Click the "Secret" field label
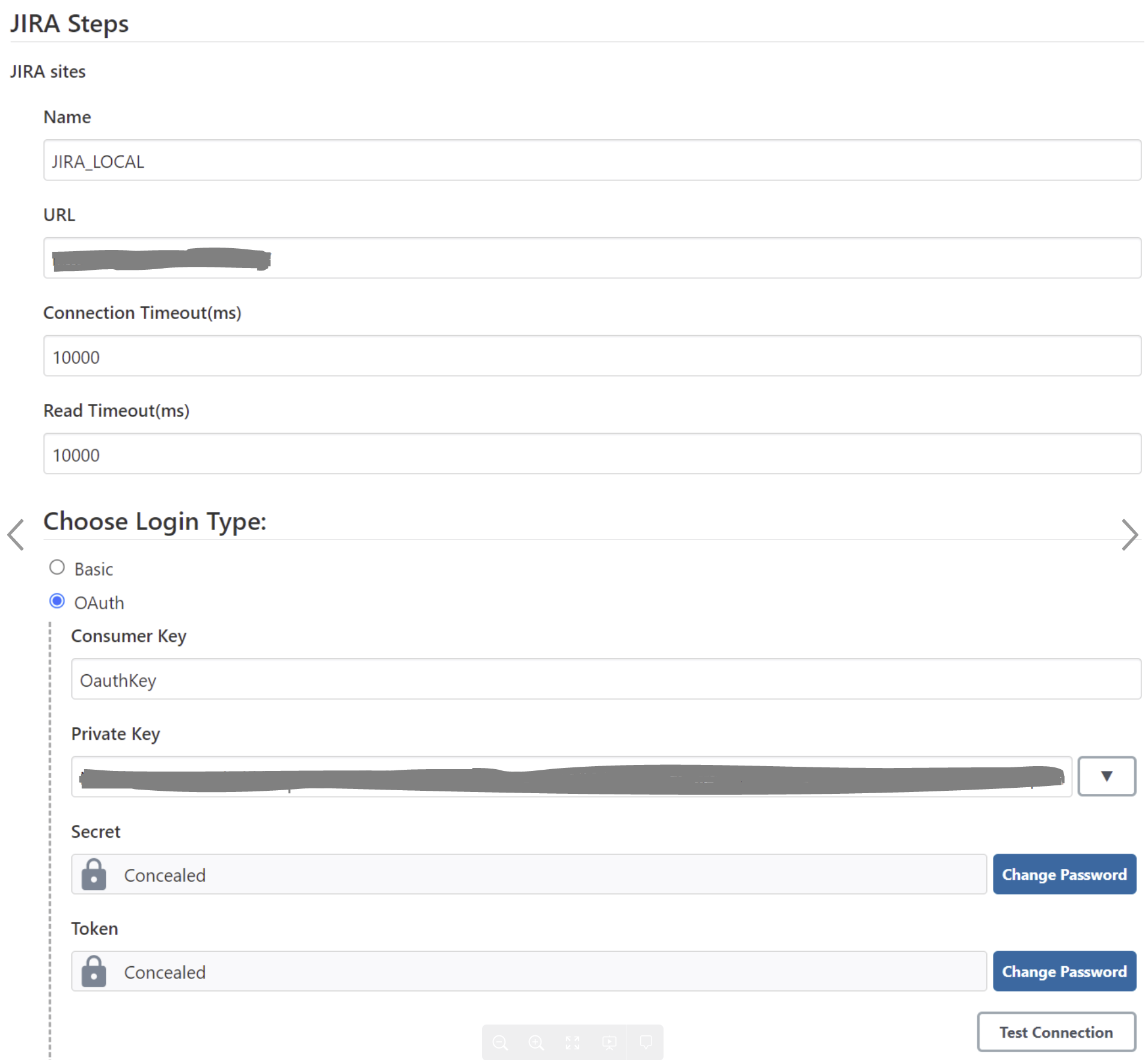The height and width of the screenshot is (1060, 1148). pos(96,832)
